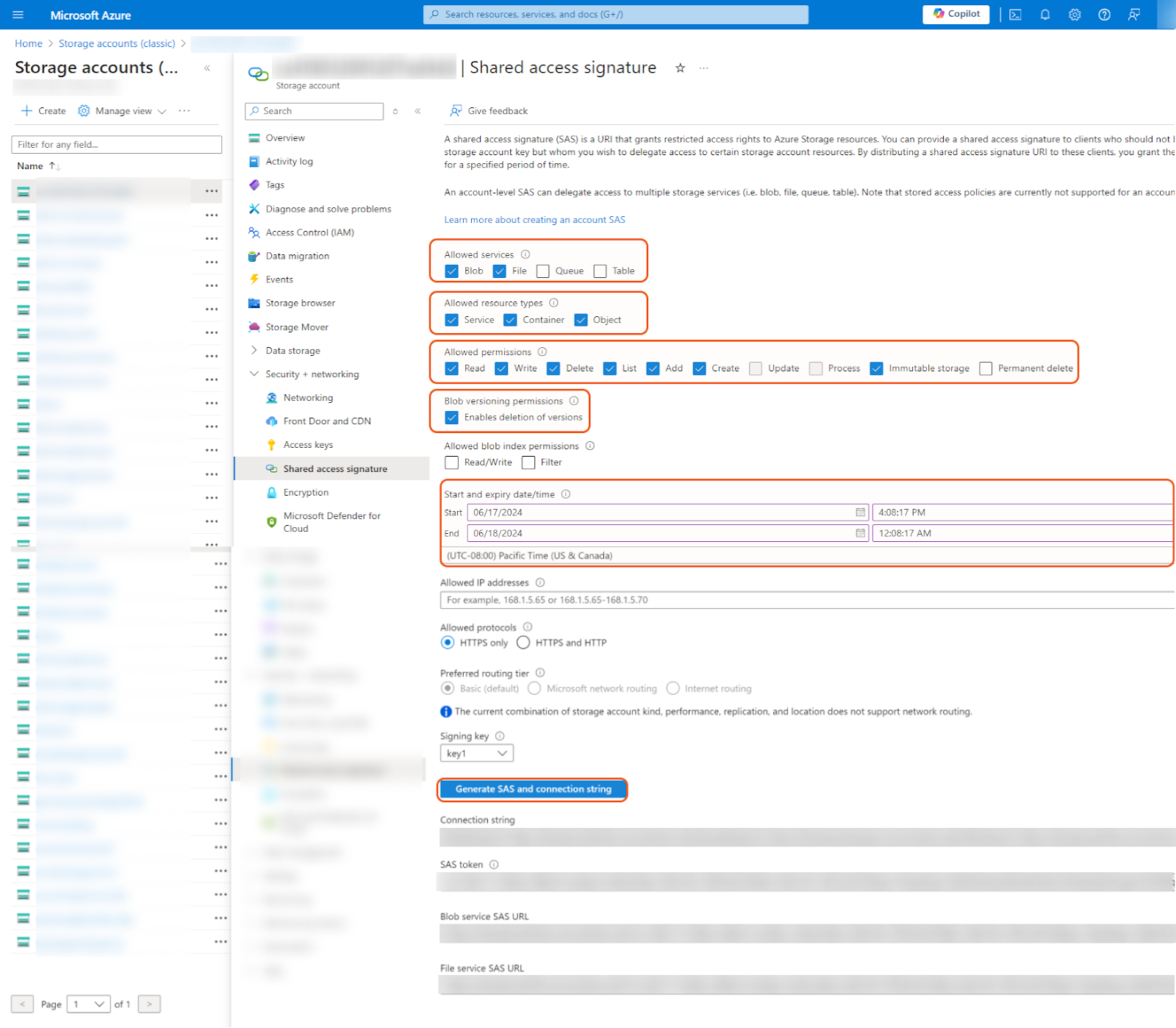The height and width of the screenshot is (1028, 1176).
Task: Open the notifications bell
Action: point(1044,15)
